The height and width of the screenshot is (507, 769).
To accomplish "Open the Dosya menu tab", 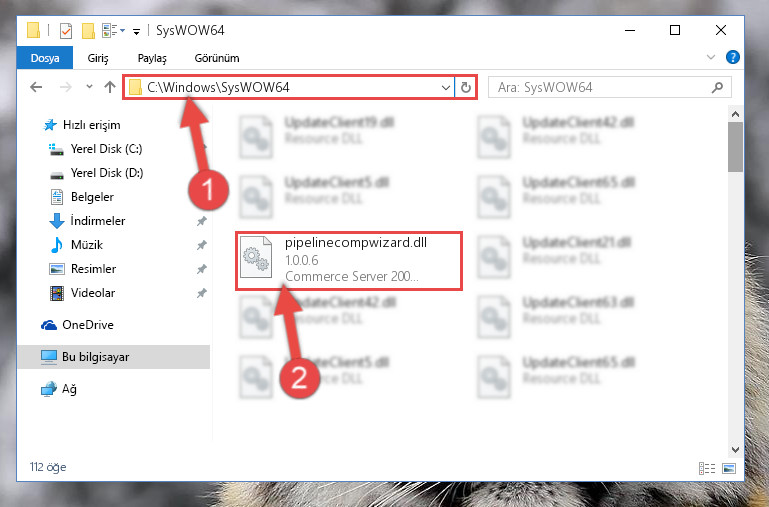I will [x=45, y=58].
